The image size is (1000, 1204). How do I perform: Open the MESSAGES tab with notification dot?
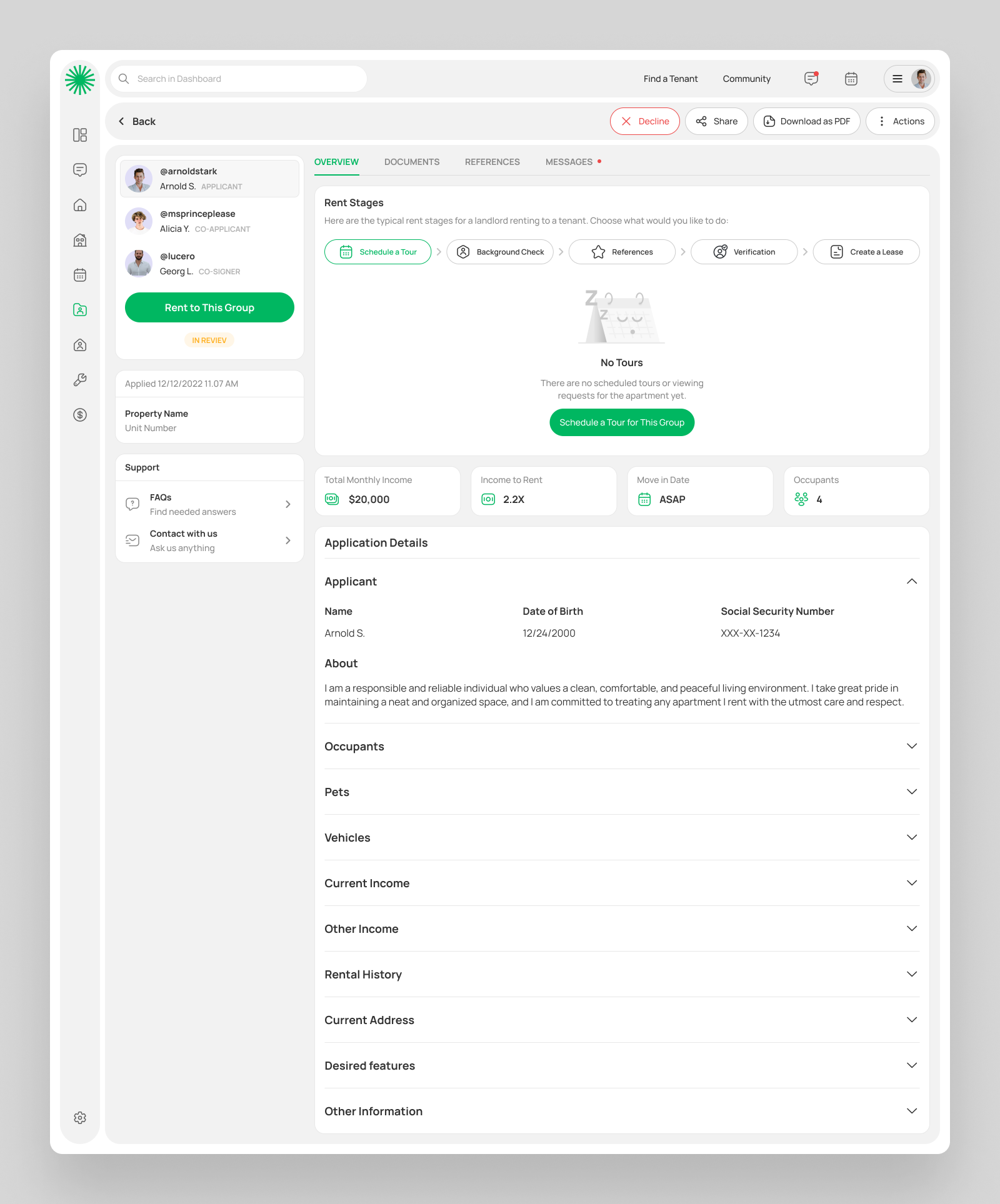pos(569,162)
